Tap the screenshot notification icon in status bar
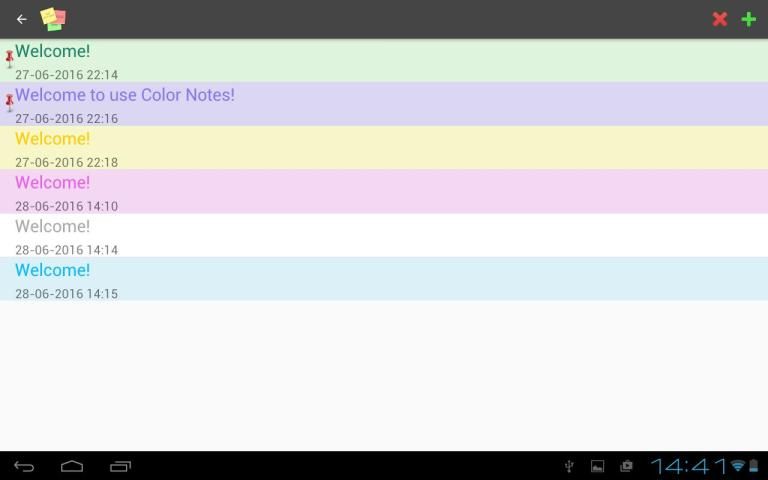The width and height of the screenshot is (768, 480). pyautogui.click(x=626, y=466)
